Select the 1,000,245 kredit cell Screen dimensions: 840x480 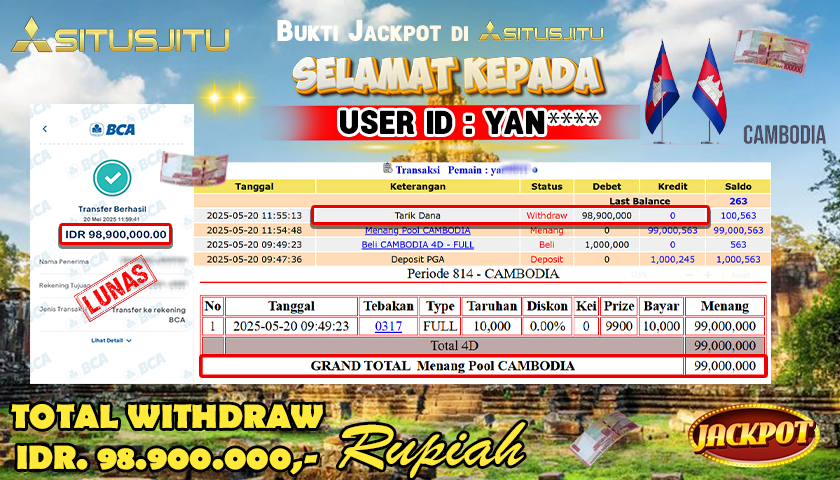[x=672, y=259]
